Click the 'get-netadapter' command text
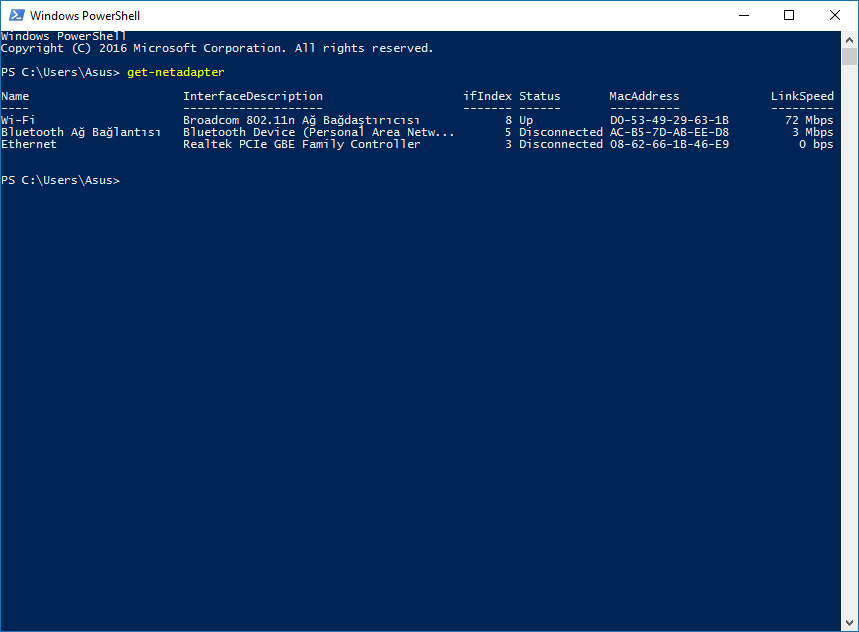Screen dimensions: 859x632 (176, 72)
